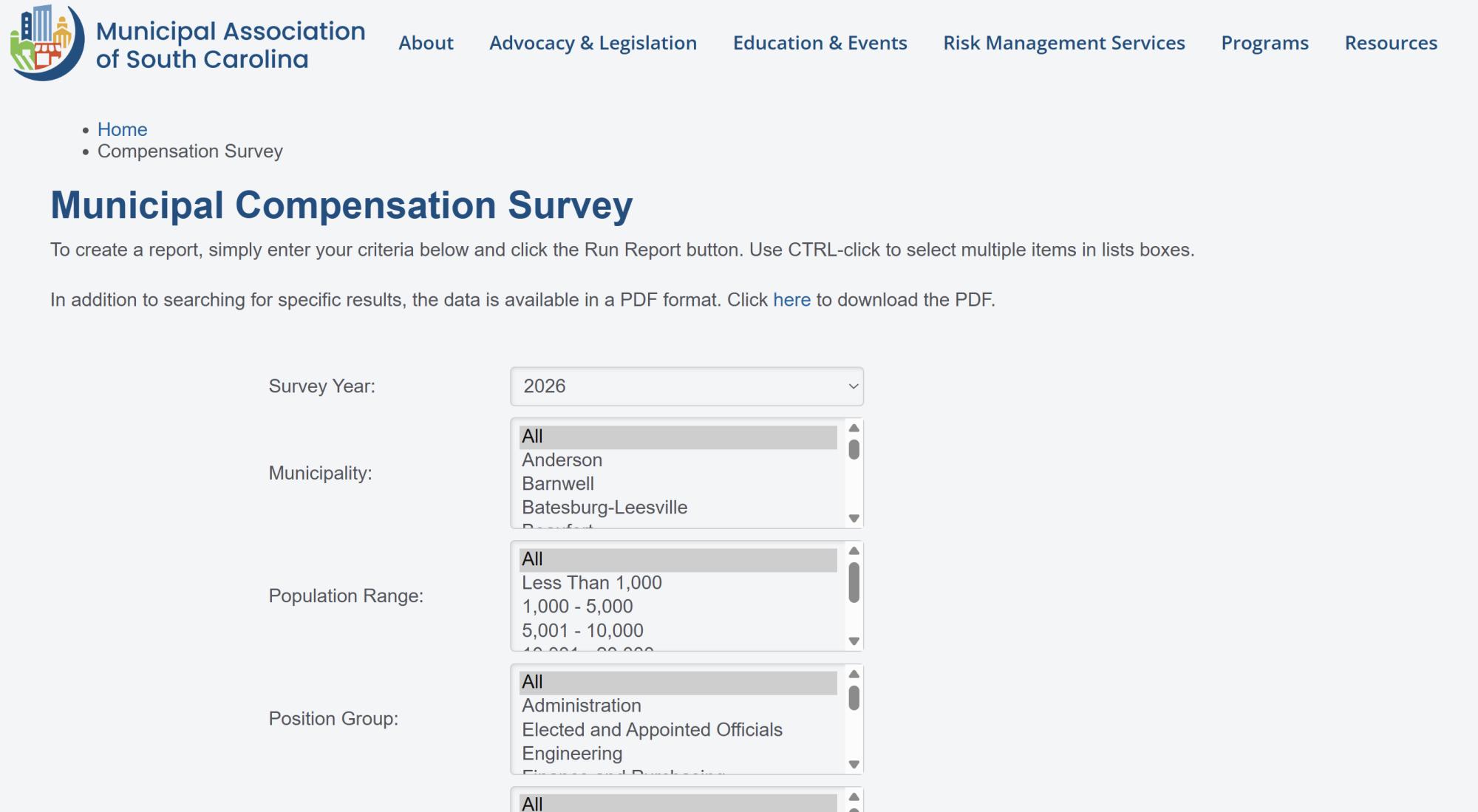This screenshot has height=812, width=1478.
Task: Go to Home breadcrumb link
Action: 122,129
